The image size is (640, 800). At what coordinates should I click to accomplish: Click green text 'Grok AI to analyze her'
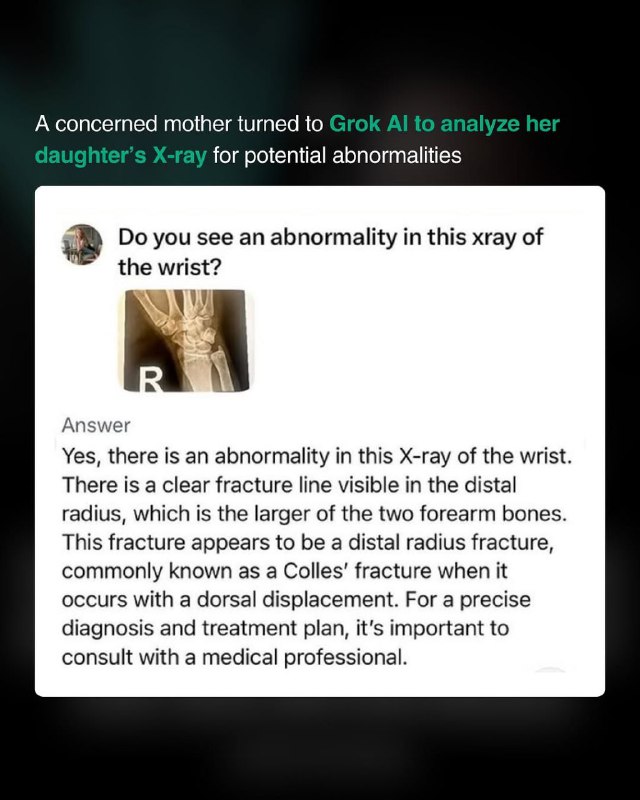445,124
